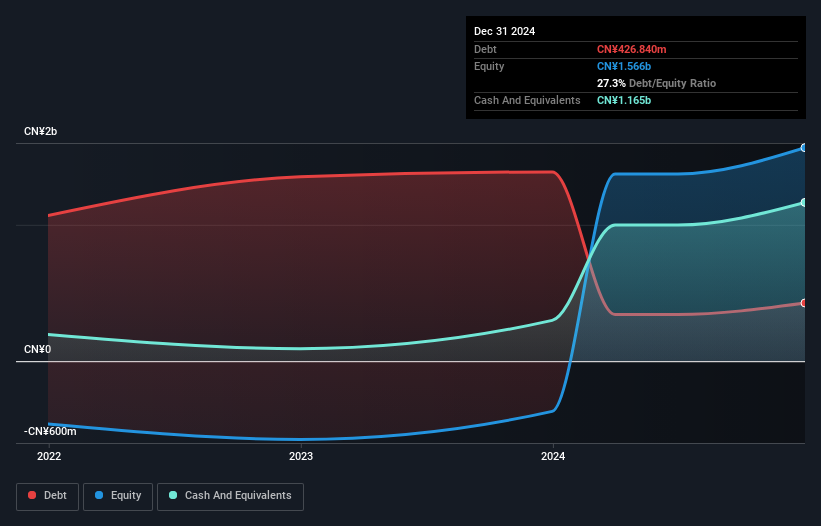Select the Debt end data point marker
The width and height of the screenshot is (821, 526).
[x=803, y=303]
